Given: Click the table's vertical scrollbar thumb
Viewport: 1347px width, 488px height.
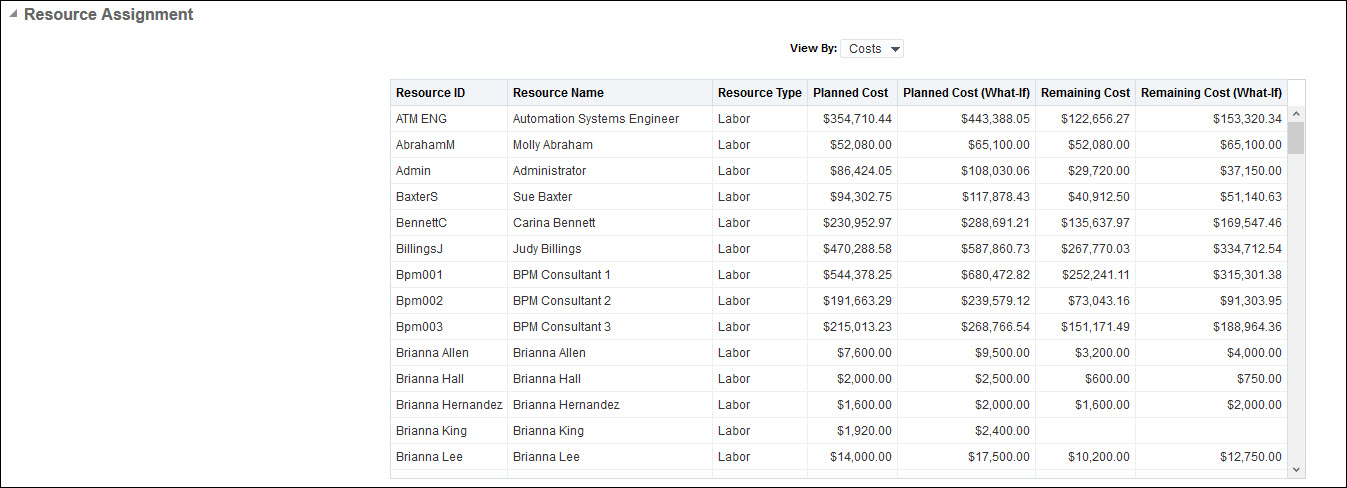Looking at the screenshot, I should point(1295,138).
